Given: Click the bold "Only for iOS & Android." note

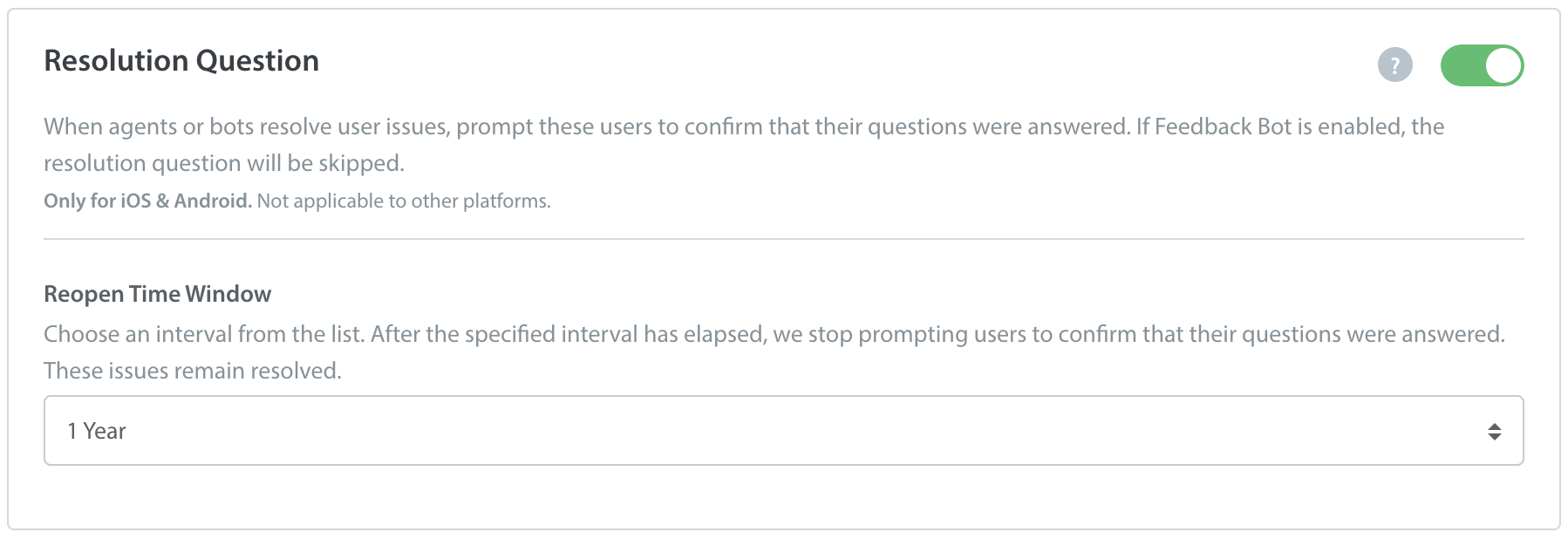Looking at the screenshot, I should 147,201.
